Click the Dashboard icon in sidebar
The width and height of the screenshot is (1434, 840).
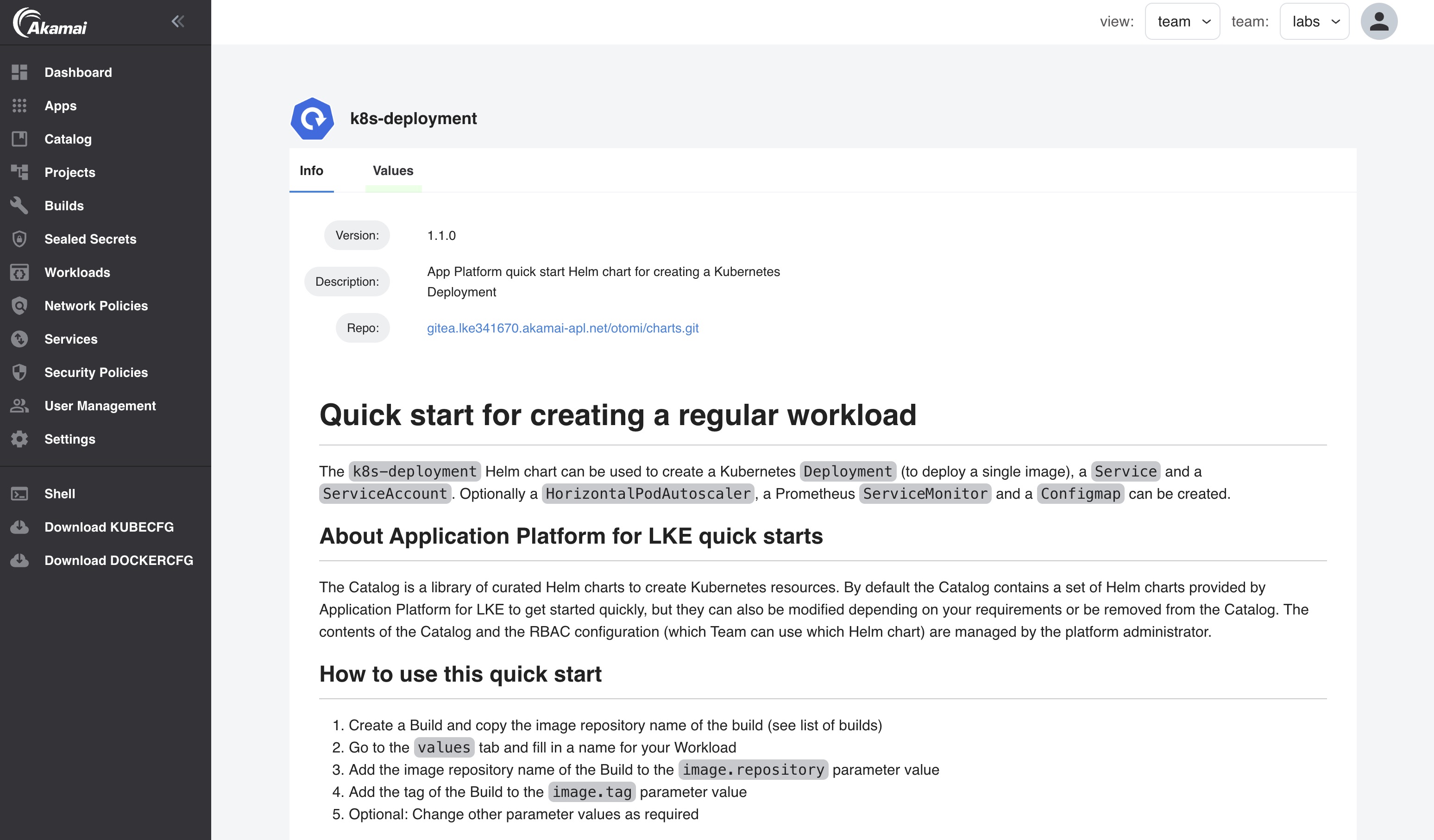tap(19, 71)
